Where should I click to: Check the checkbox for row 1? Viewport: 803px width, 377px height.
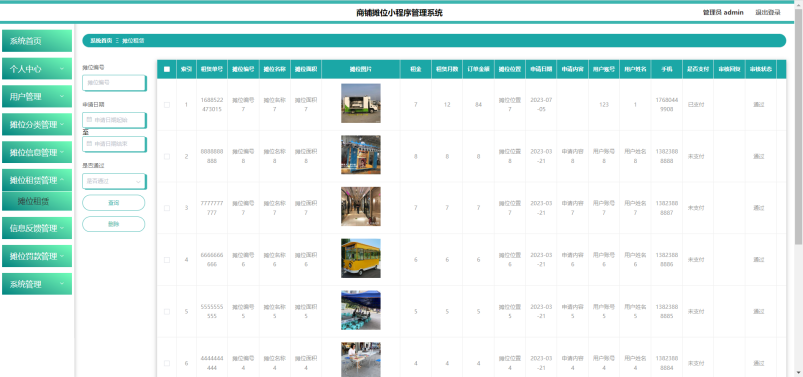(x=167, y=105)
